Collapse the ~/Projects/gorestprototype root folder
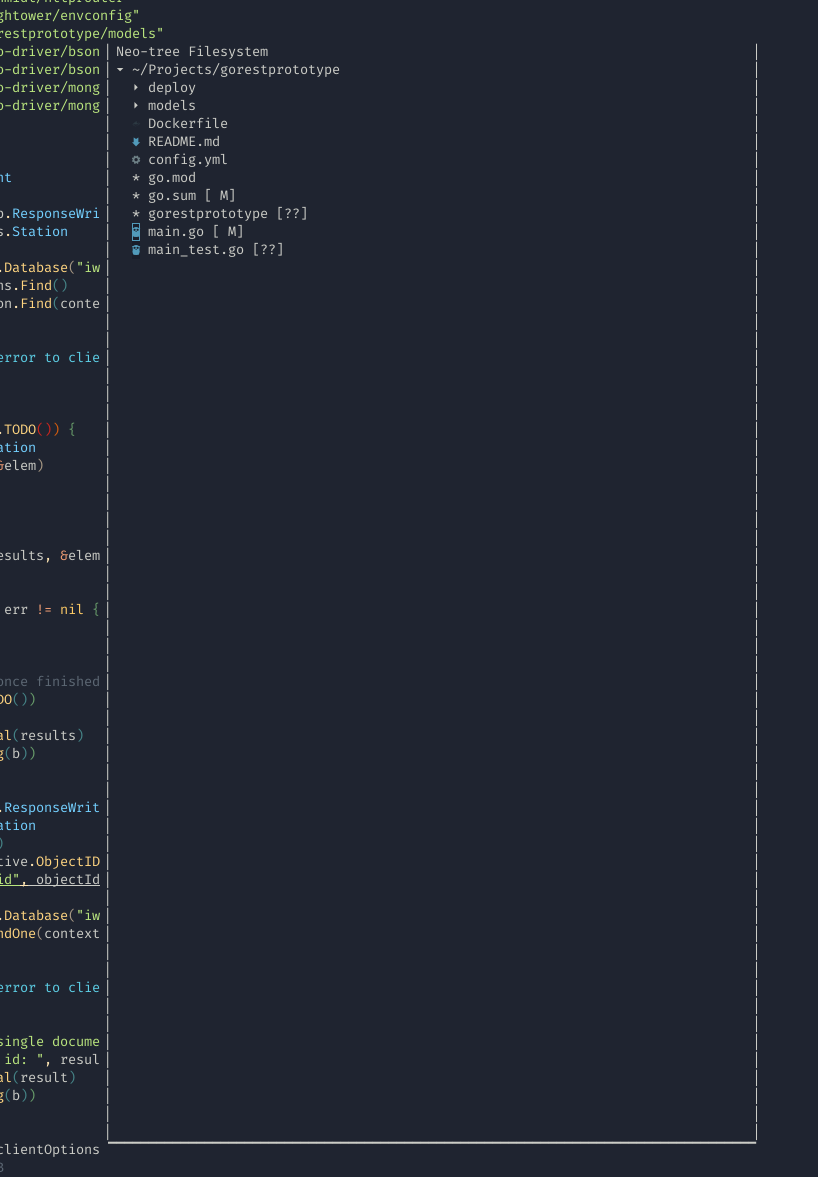The width and height of the screenshot is (818, 1177). coord(120,70)
